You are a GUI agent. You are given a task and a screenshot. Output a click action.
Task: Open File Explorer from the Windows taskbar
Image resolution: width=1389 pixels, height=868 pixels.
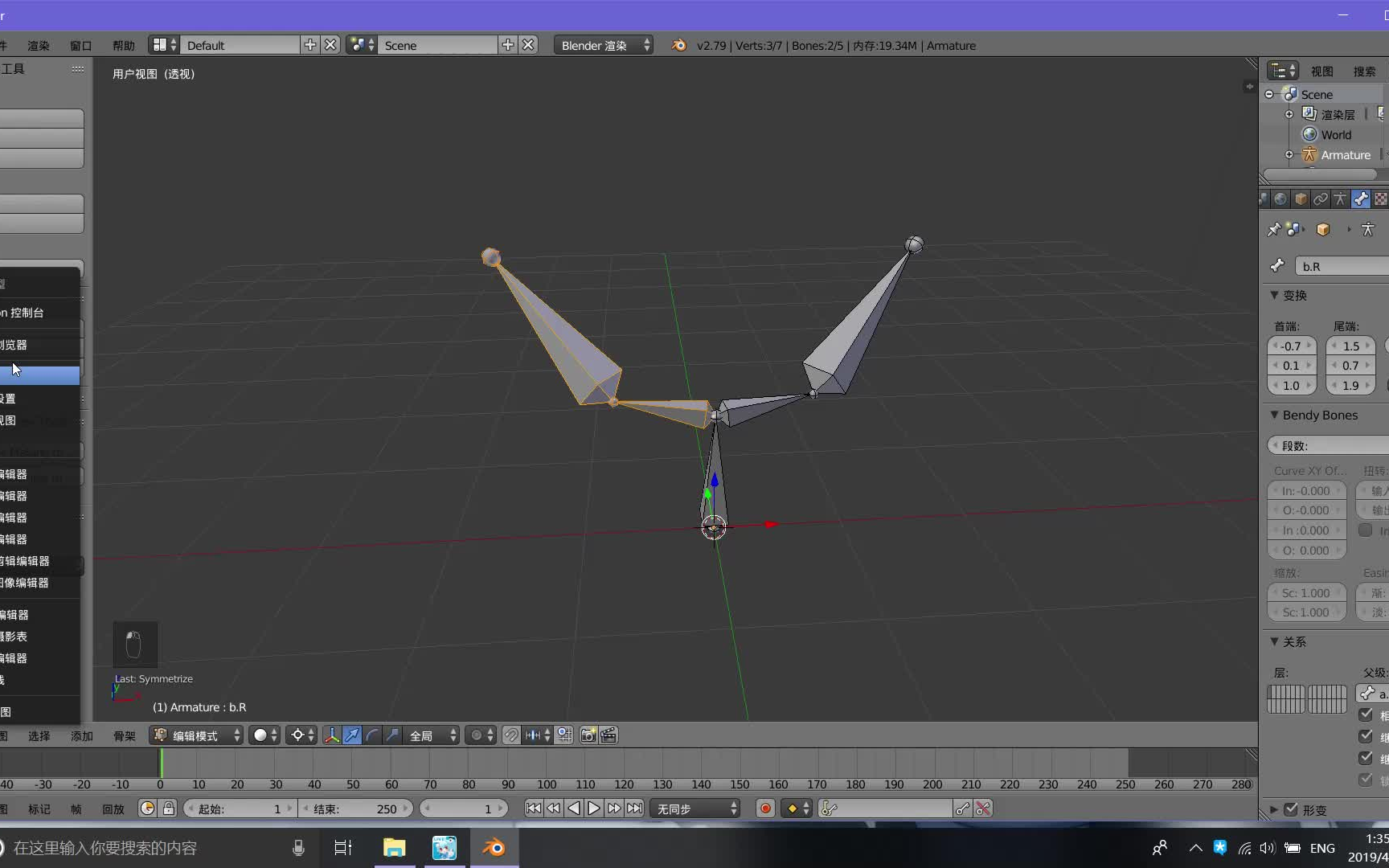(x=395, y=848)
